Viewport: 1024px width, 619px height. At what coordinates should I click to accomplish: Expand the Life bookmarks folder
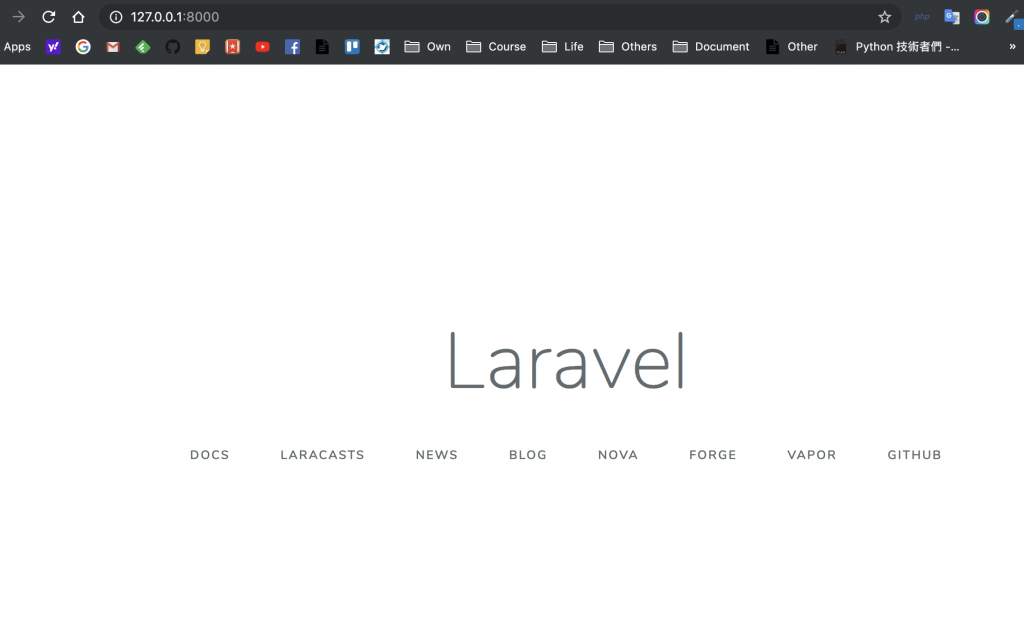(563, 46)
